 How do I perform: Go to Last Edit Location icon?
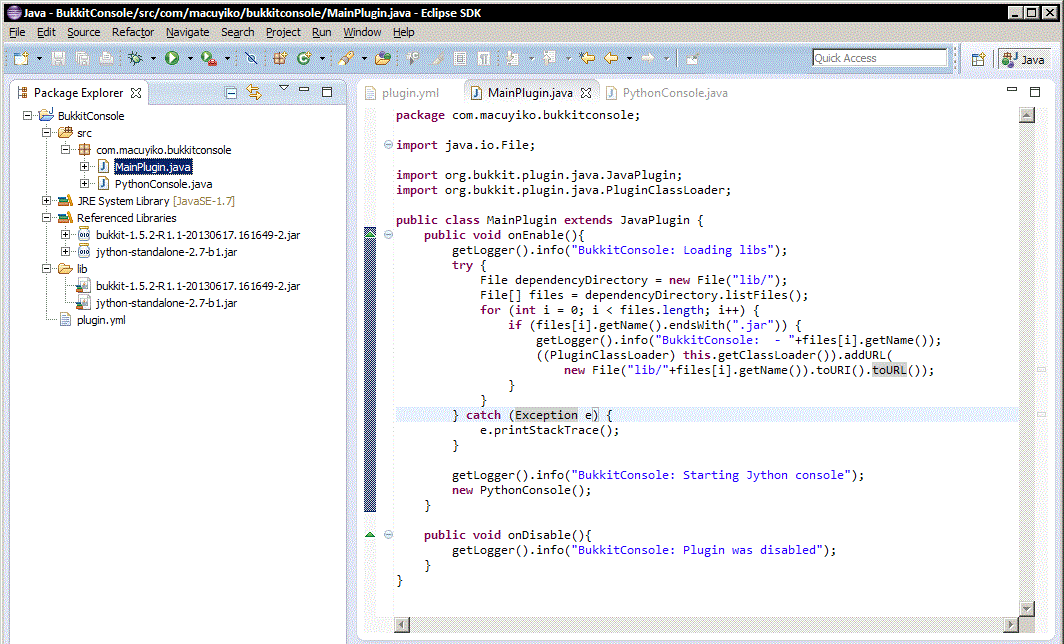pyautogui.click(x=586, y=58)
